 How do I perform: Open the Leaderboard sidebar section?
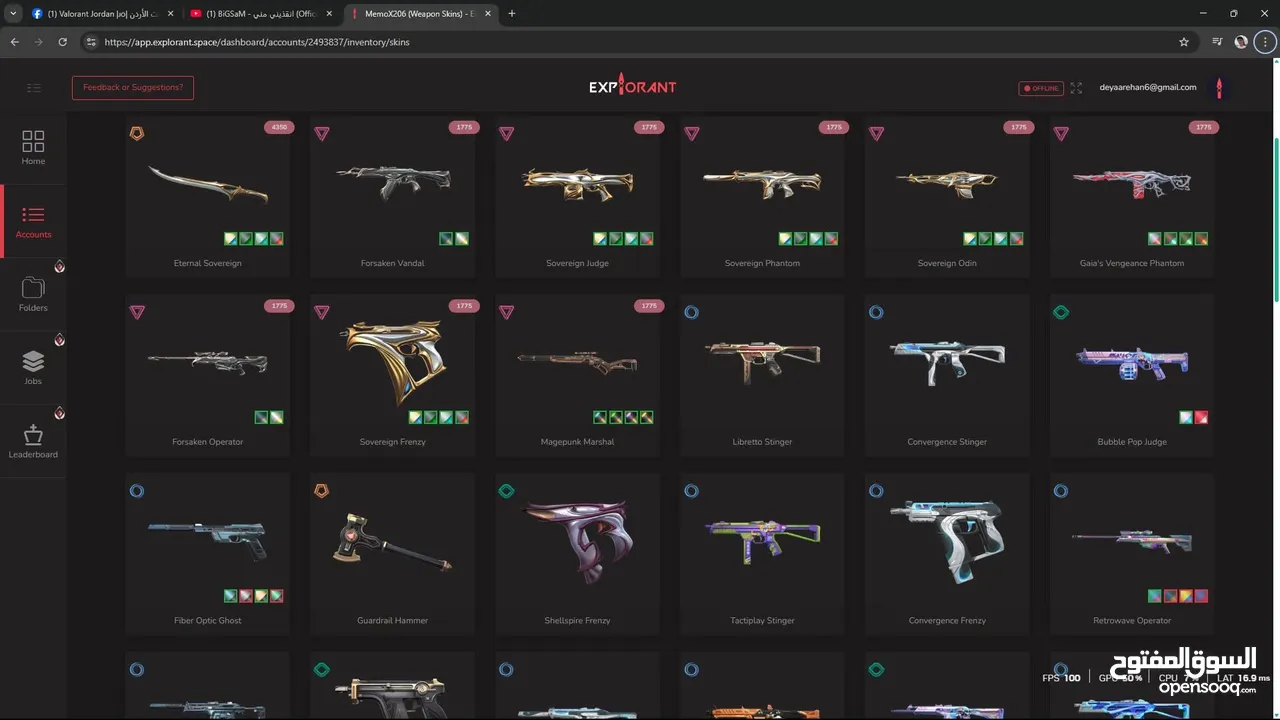tap(33, 441)
